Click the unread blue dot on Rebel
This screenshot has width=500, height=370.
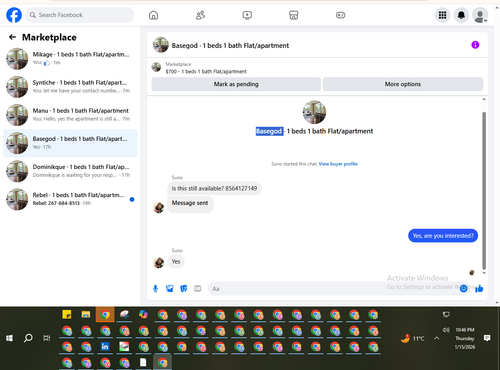pos(132,199)
